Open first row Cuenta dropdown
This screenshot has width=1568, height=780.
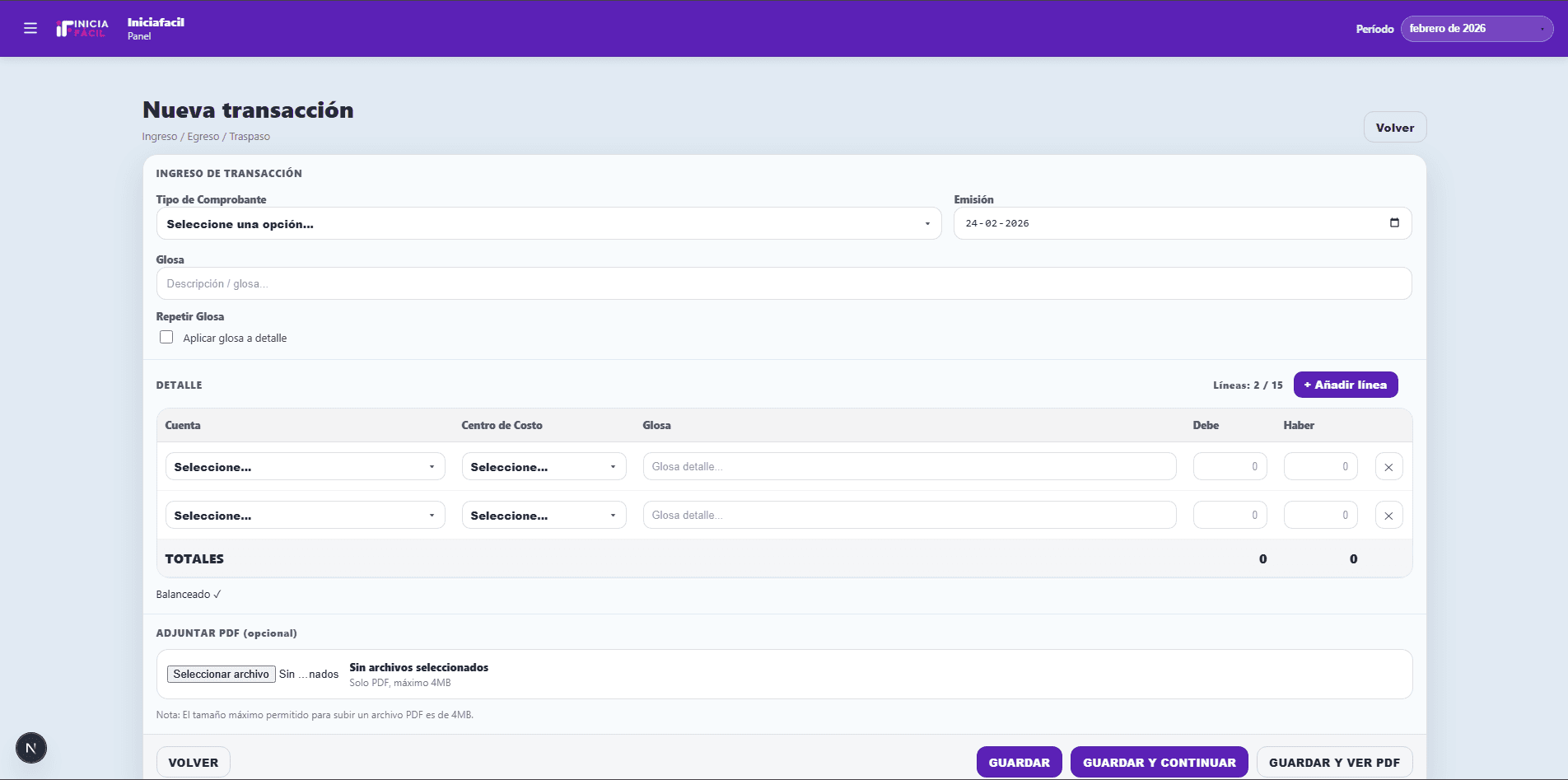pyautogui.click(x=305, y=467)
